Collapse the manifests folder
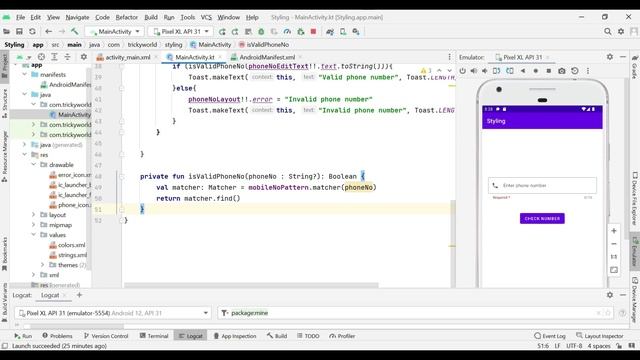This screenshot has height=360, width=640. tap(25, 75)
